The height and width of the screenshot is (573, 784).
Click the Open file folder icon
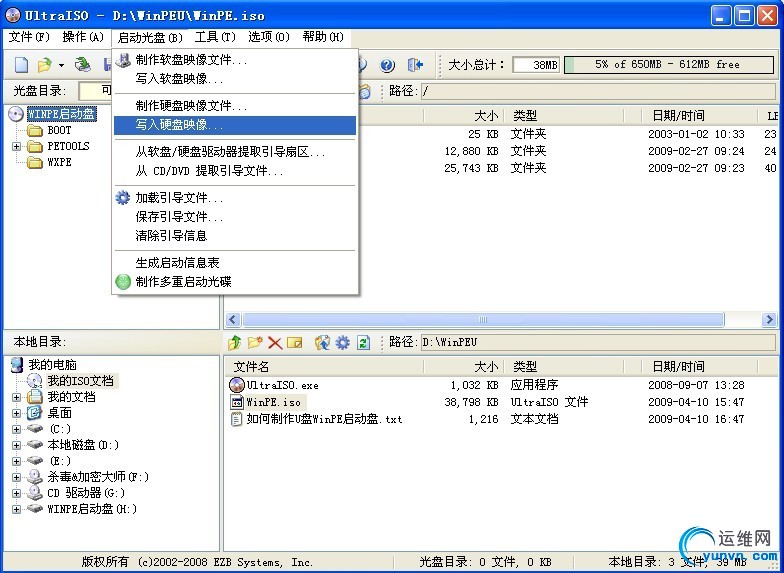click(44, 64)
